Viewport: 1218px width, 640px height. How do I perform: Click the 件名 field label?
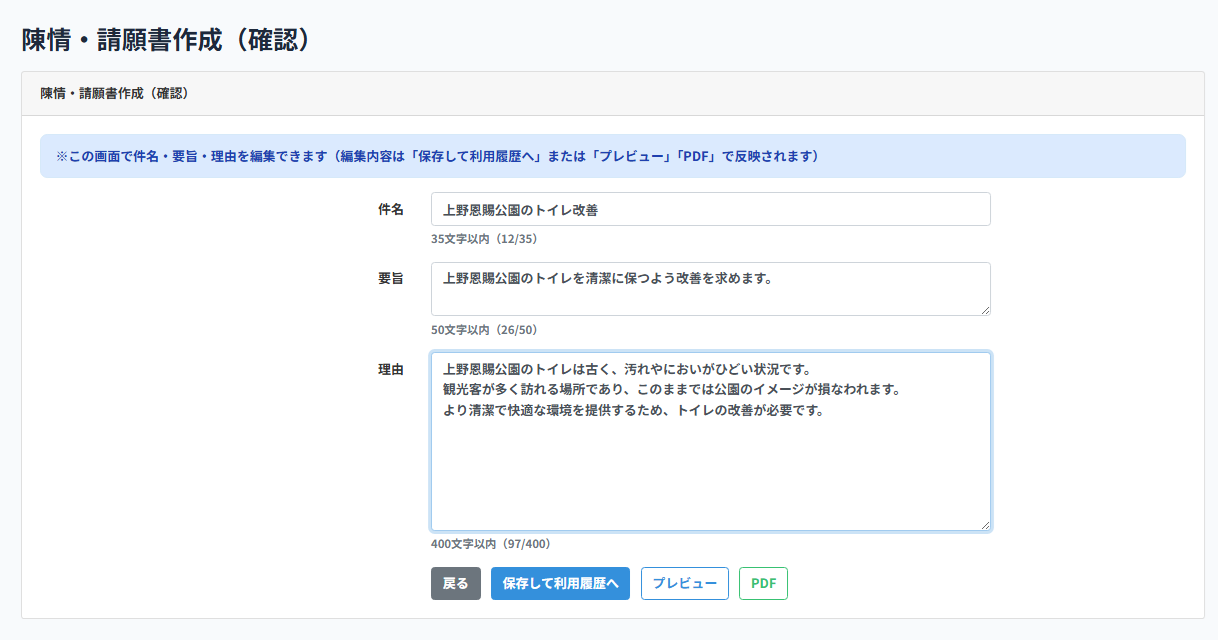391,210
